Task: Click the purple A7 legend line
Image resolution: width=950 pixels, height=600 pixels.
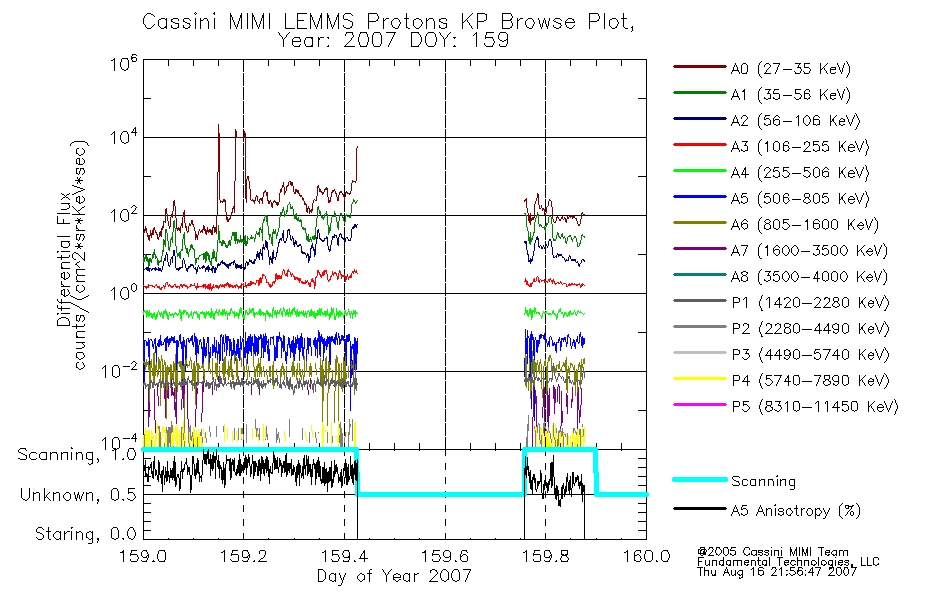Action: click(700, 248)
